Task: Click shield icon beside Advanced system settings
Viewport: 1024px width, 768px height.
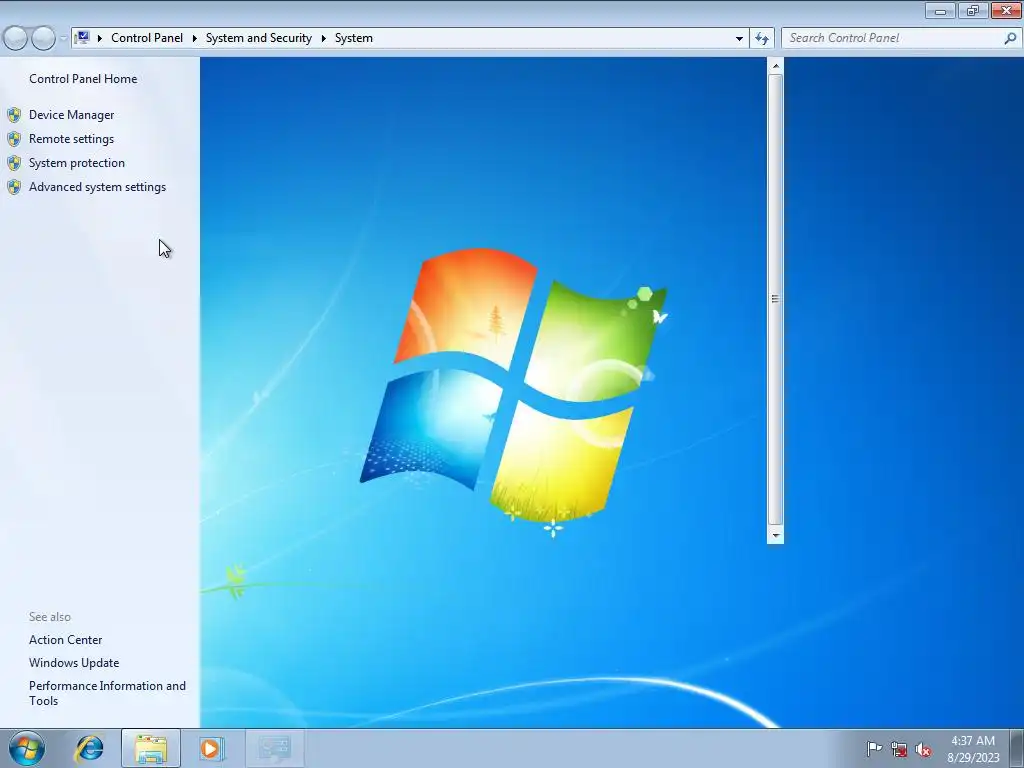Action: (x=14, y=187)
